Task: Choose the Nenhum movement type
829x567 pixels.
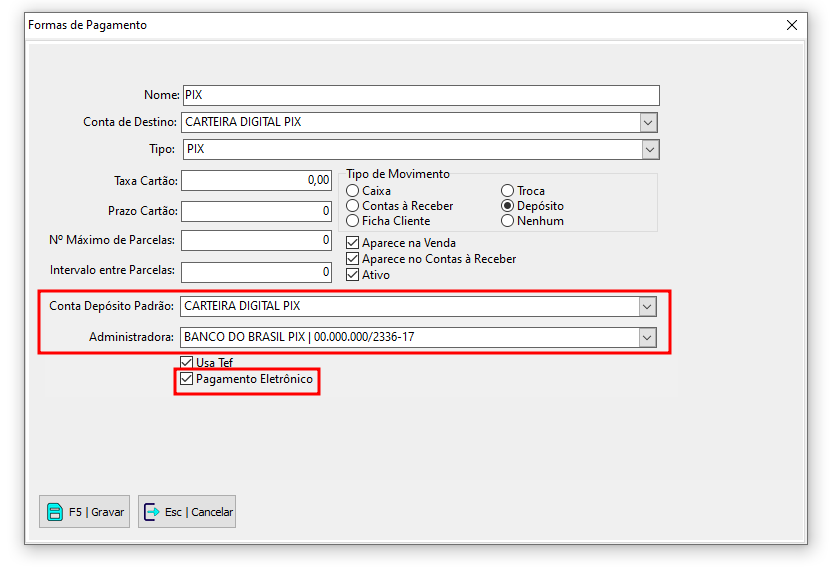Action: tap(508, 221)
